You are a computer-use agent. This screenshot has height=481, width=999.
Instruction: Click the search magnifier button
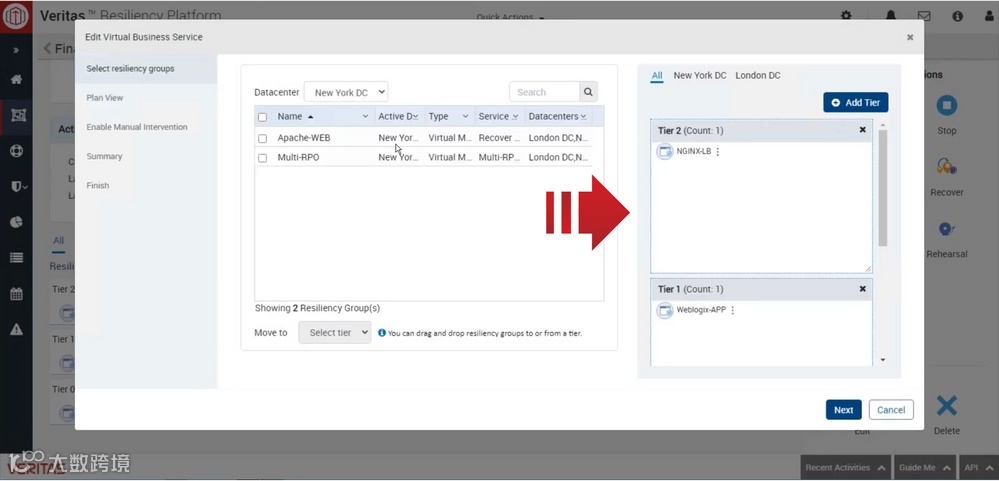[x=589, y=92]
